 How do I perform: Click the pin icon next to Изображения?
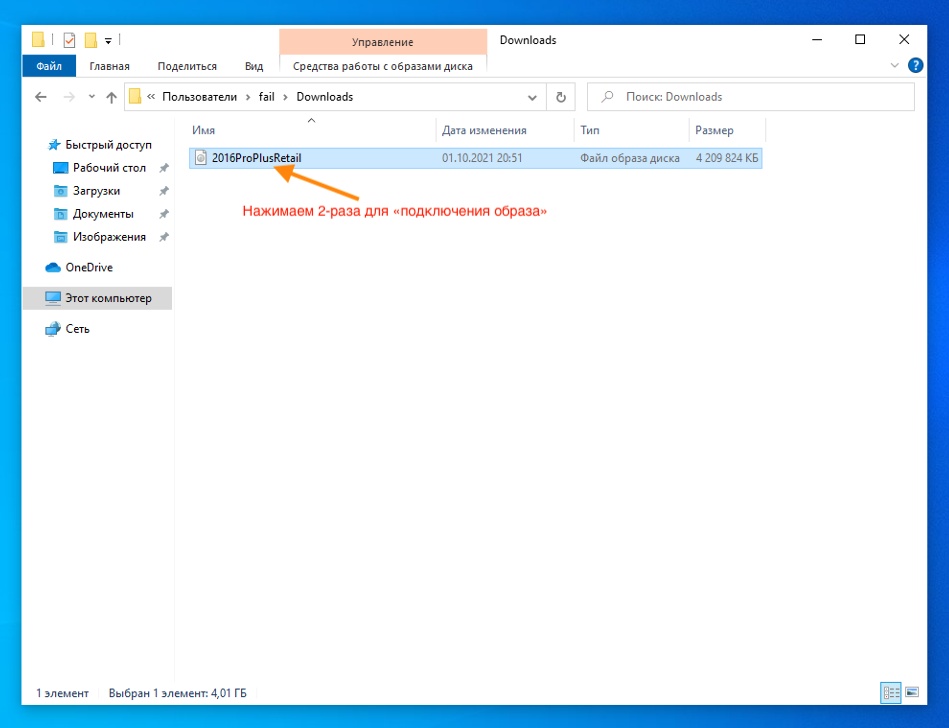[x=163, y=237]
